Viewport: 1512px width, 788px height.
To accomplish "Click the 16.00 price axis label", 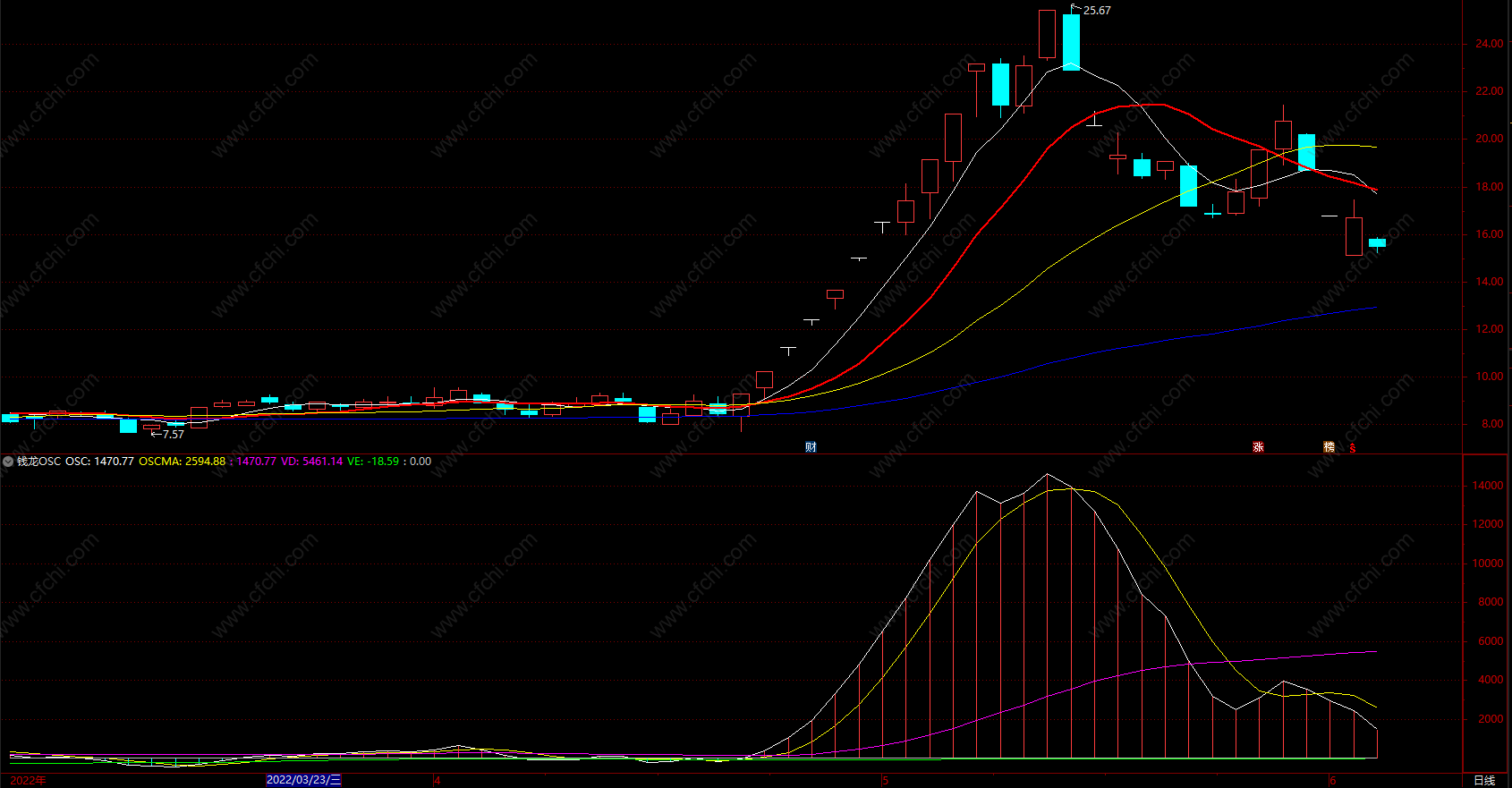I will click(x=1489, y=234).
